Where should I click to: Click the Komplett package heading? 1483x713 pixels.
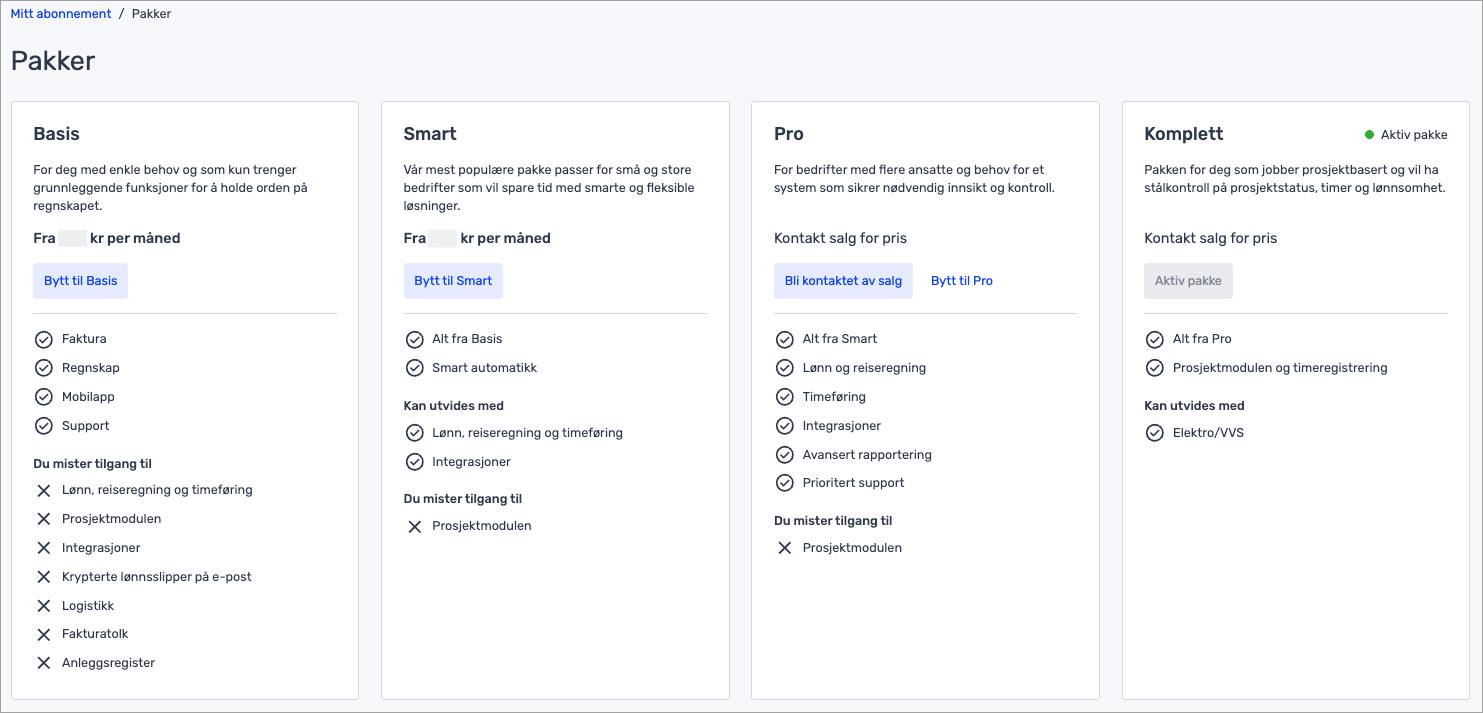coord(1184,134)
